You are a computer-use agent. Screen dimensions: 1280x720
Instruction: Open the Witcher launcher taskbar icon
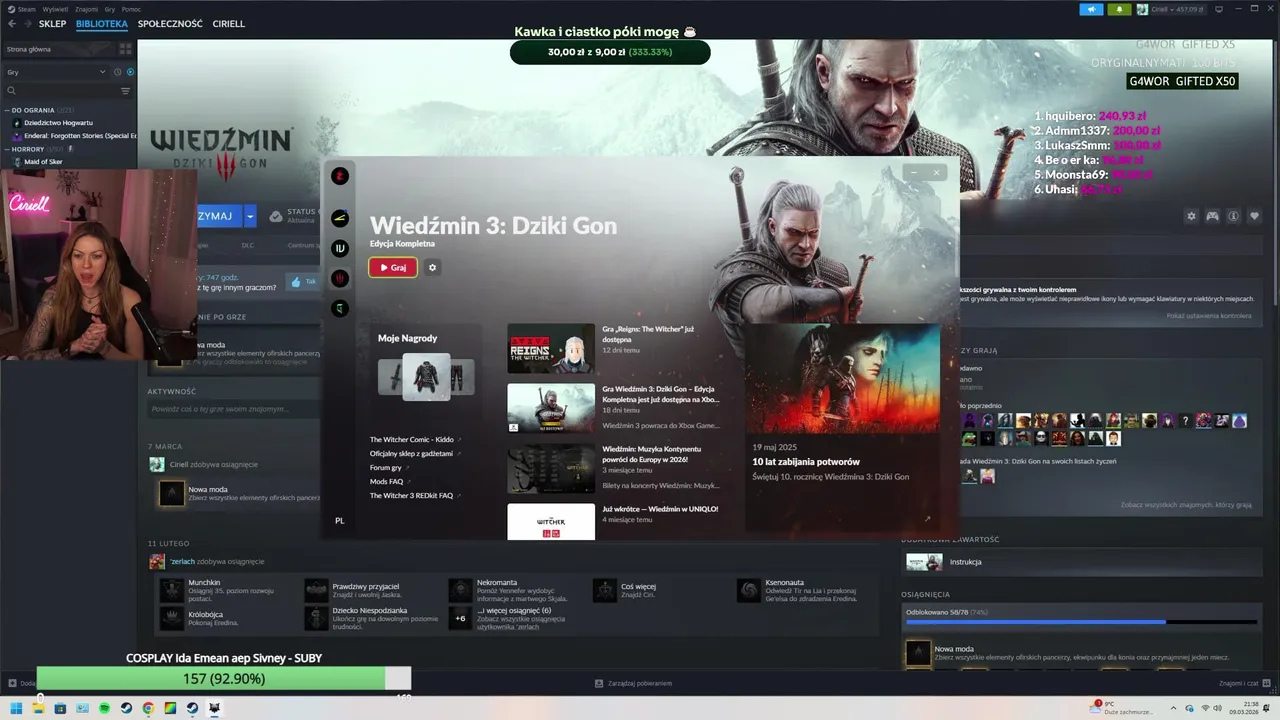(x=214, y=709)
